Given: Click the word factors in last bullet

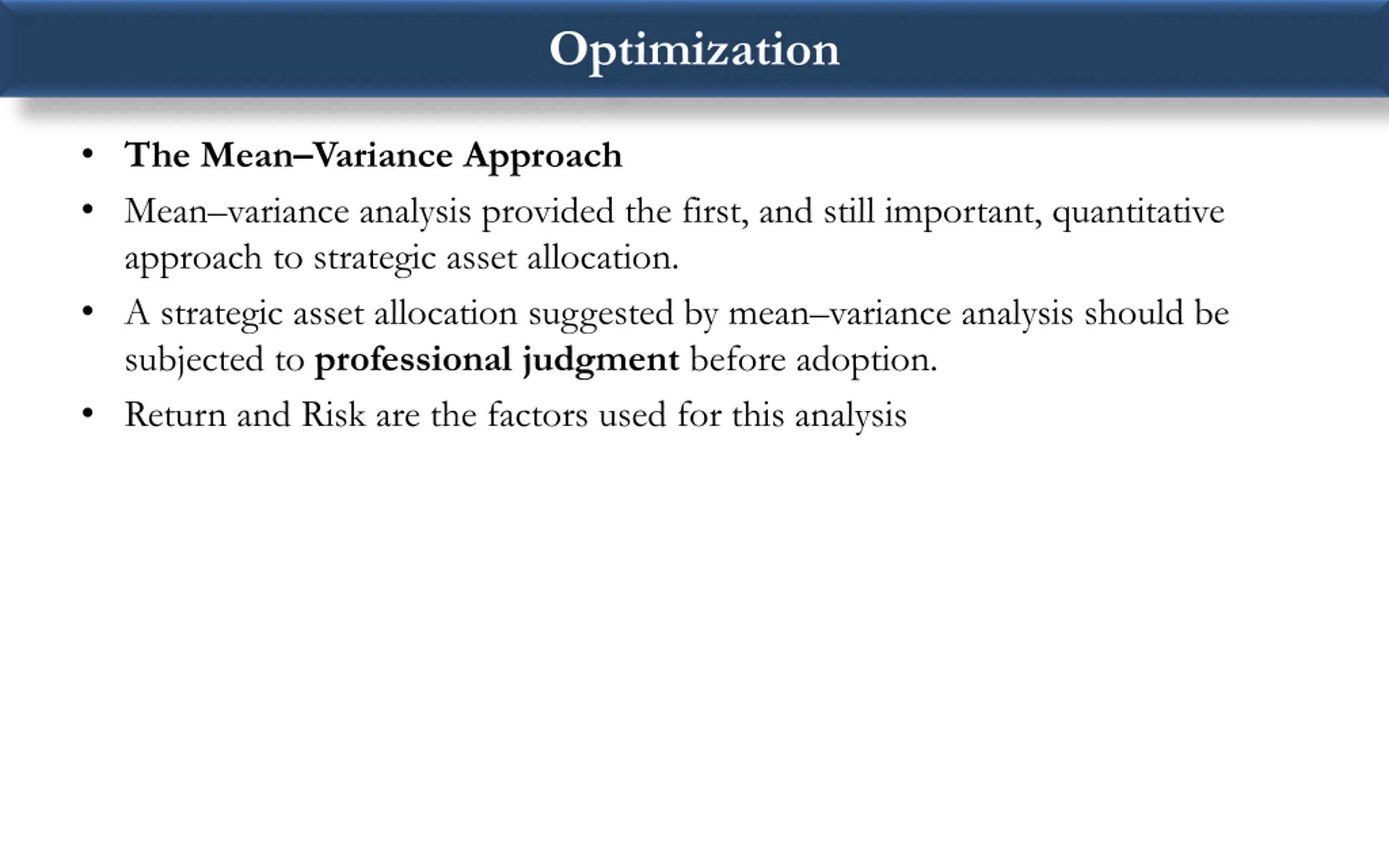Looking at the screenshot, I should [x=538, y=414].
